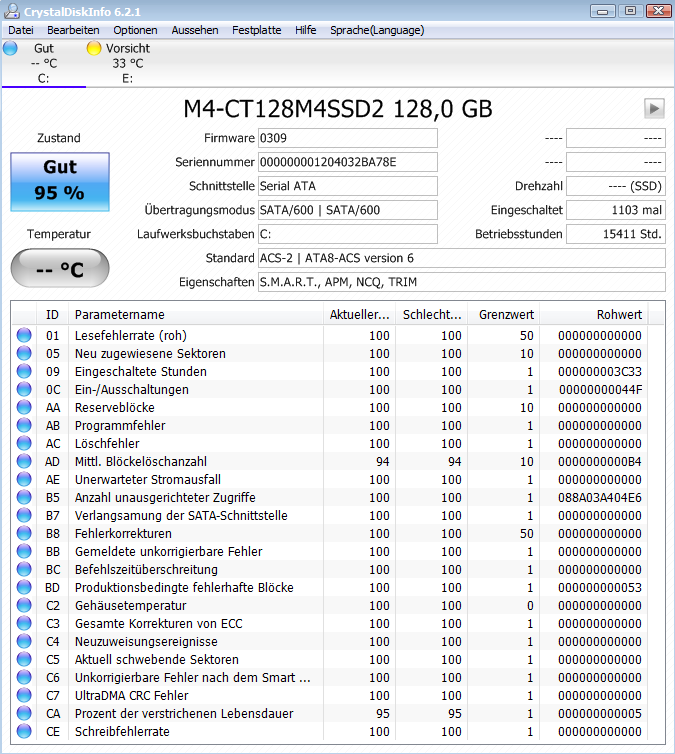Viewport: 675px width, 754px height.
Task: Click status icon of Schreibfehlerrate row
Action: pyautogui.click(x=24, y=731)
